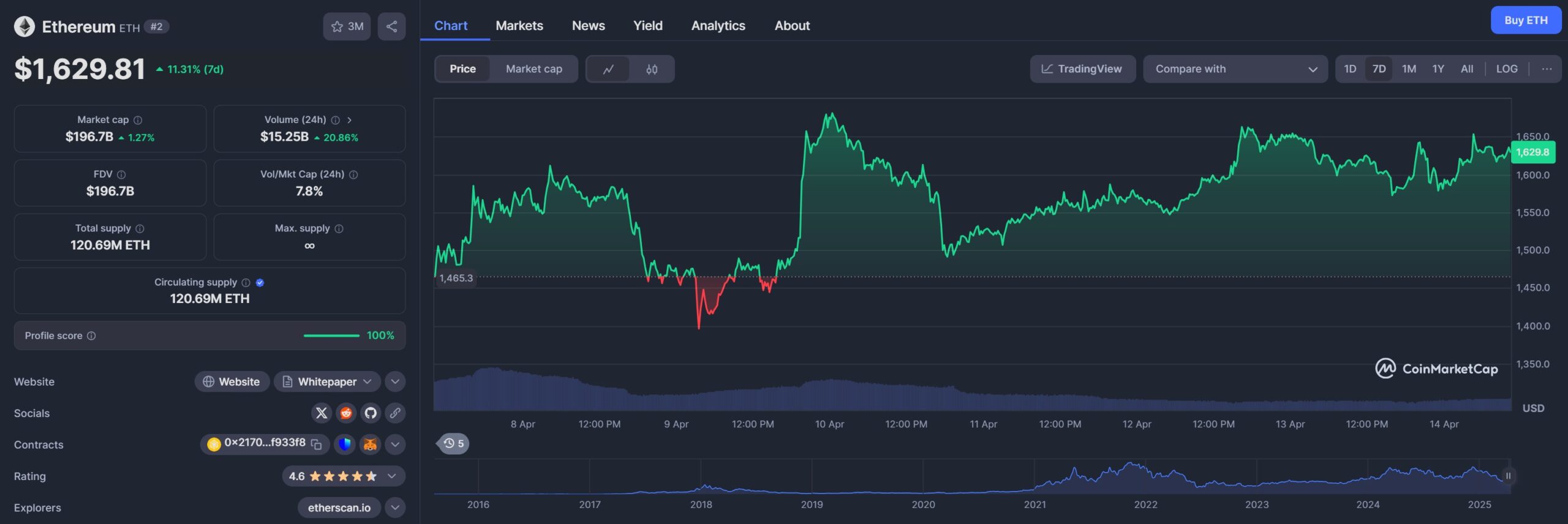The image size is (1568, 524).
Task: Add contract to MetaMask fox icon
Action: point(370,444)
